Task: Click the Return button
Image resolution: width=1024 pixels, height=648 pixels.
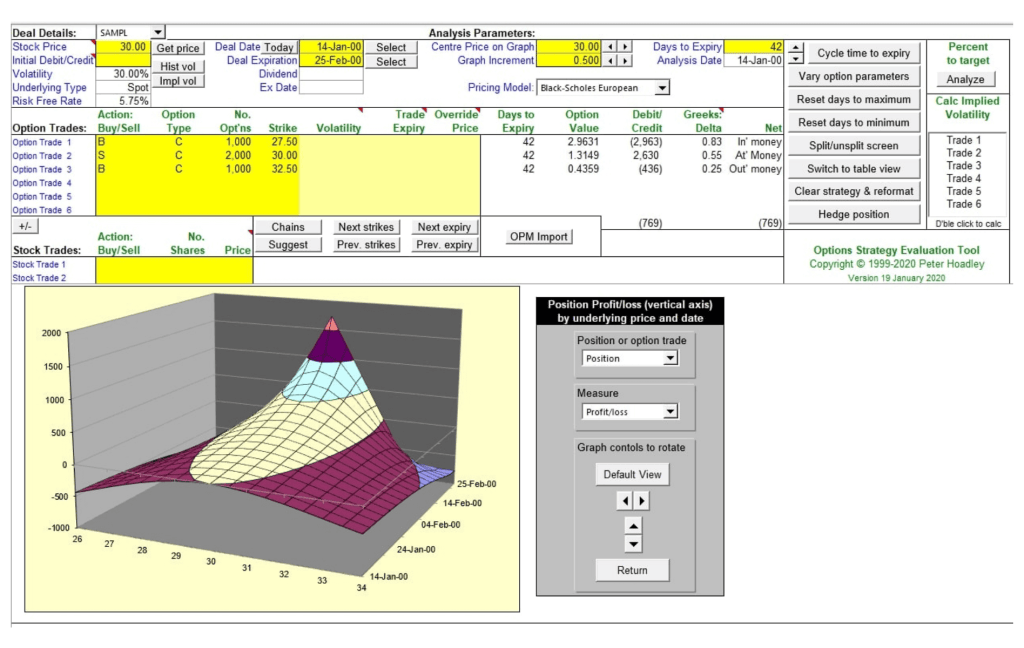Action: 632,570
